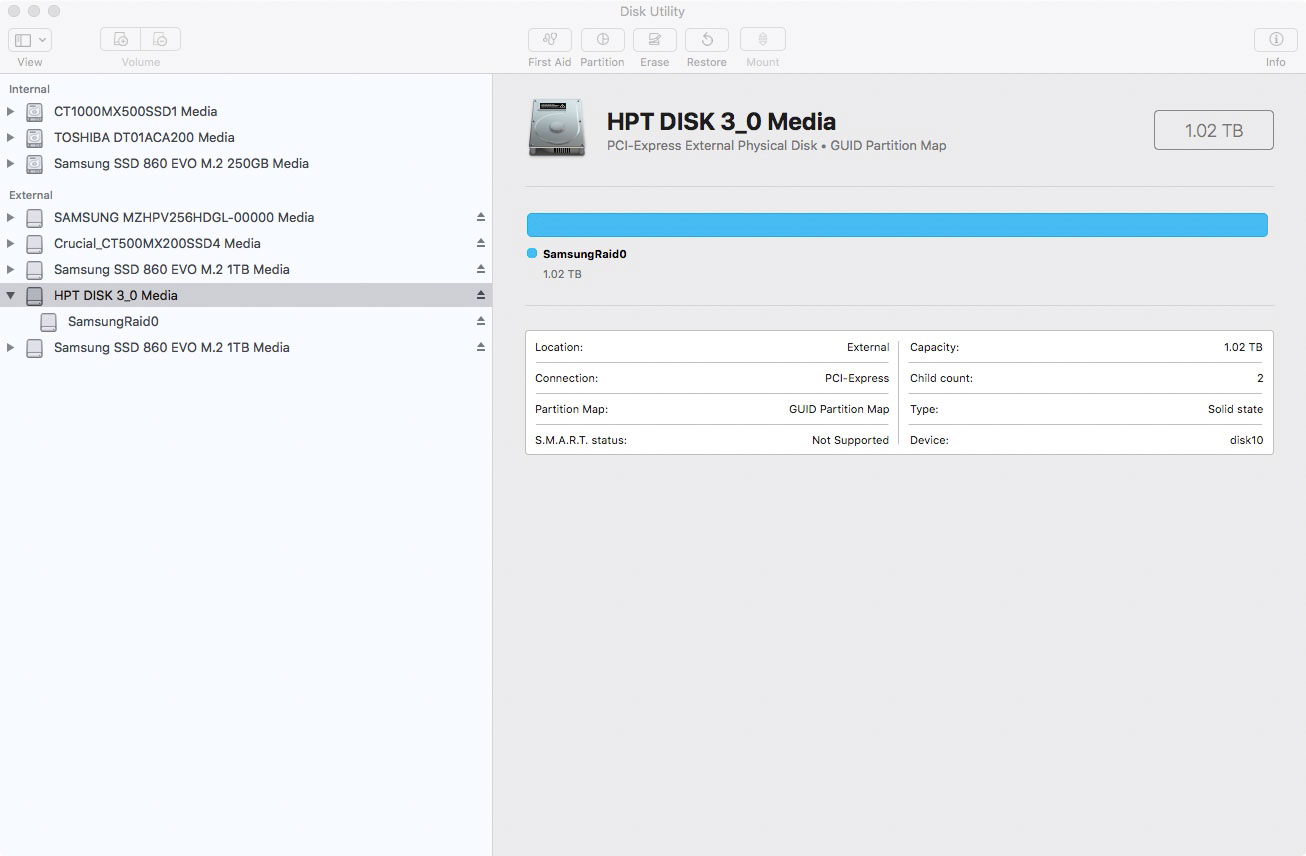Click the Location External value

tap(868, 347)
